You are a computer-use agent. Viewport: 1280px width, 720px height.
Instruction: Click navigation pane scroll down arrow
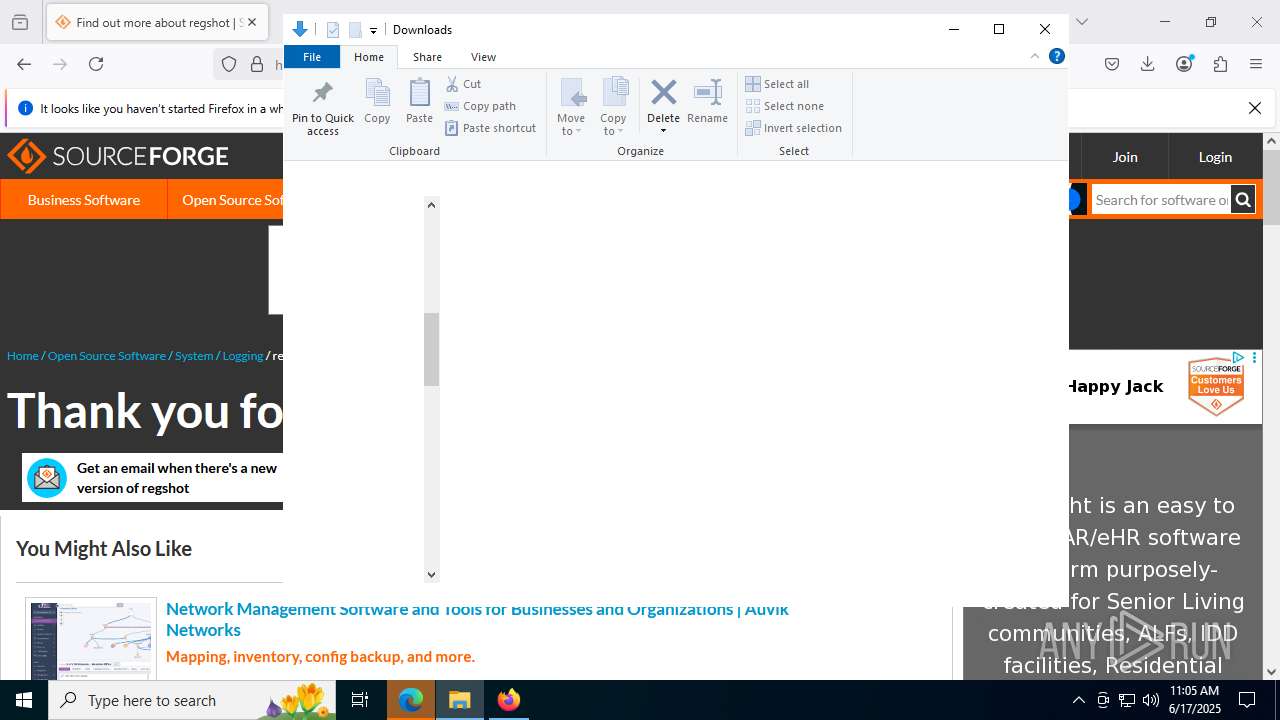(431, 574)
